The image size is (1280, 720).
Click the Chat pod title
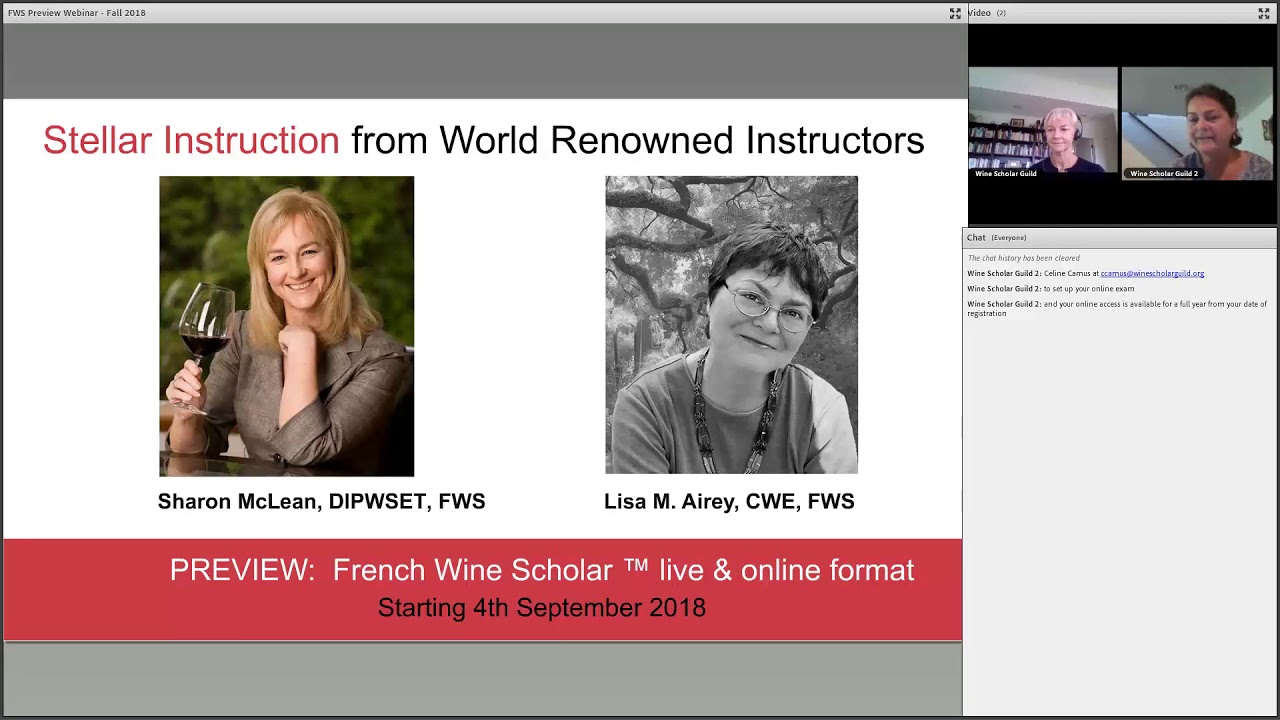click(976, 238)
